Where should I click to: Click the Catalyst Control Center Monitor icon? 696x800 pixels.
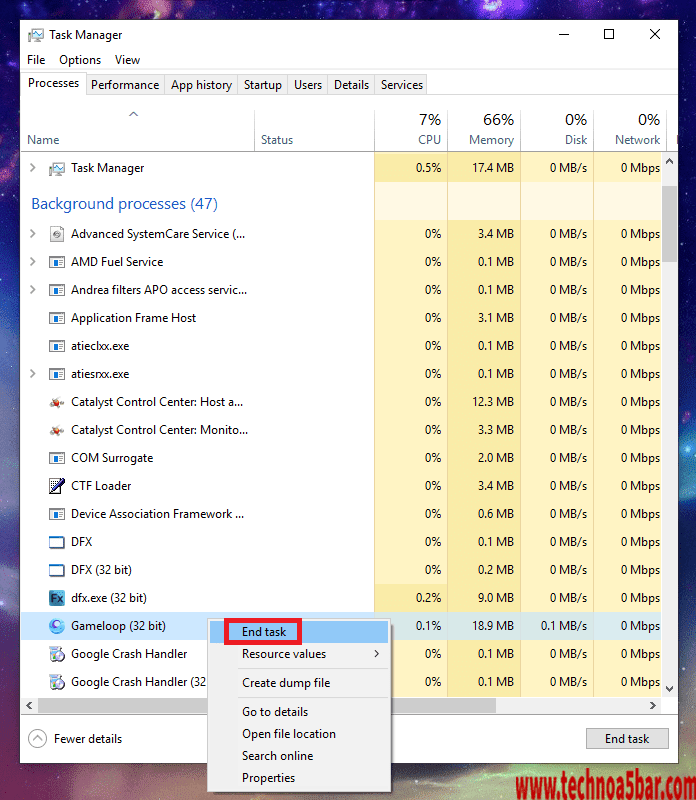click(x=57, y=431)
